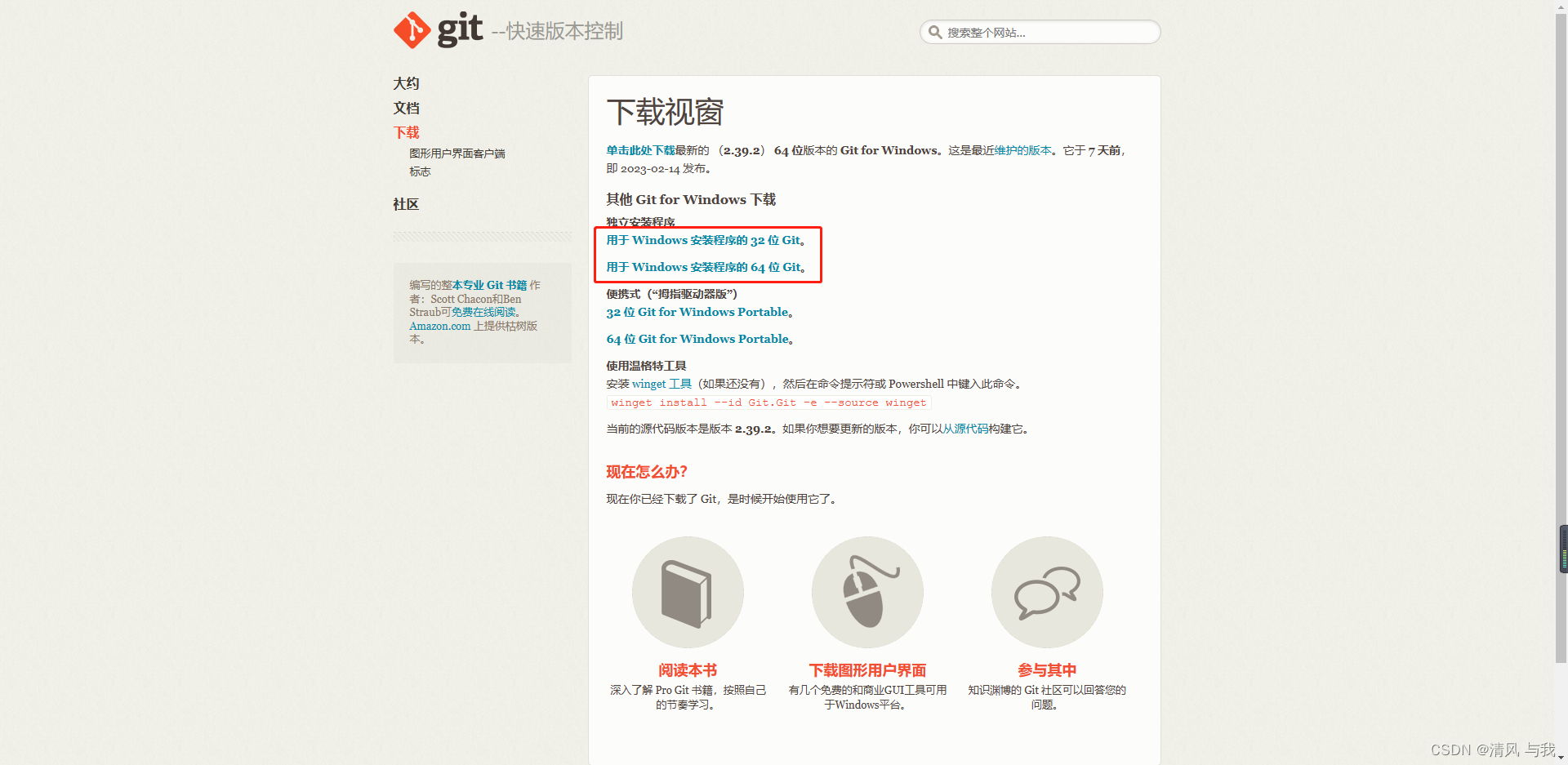Screen dimensions: 1568x765
Task: Click 32 位 Git for Windows Portable link
Action: point(699,312)
